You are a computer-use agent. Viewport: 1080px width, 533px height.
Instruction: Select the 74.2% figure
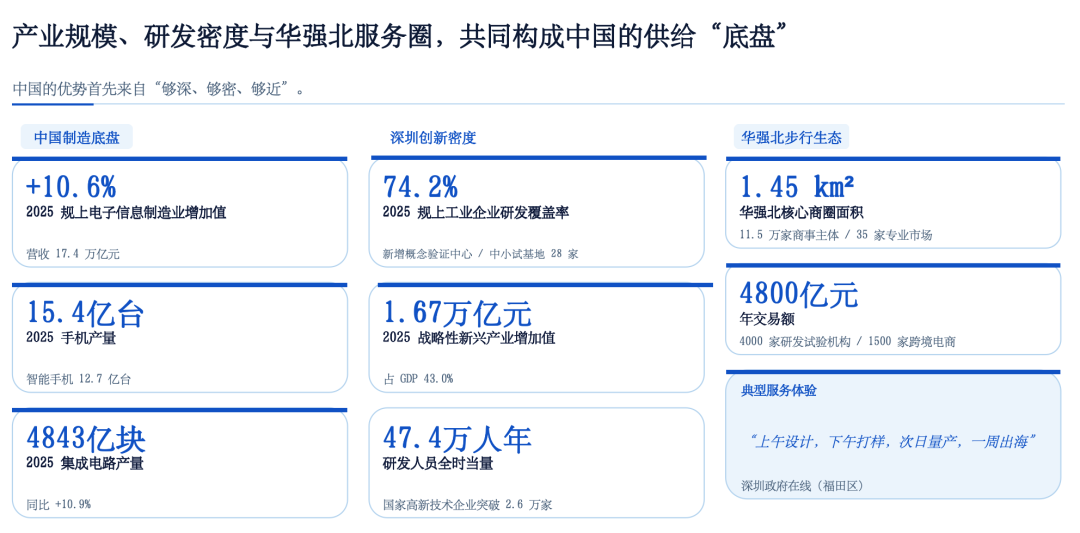[x=420, y=187]
